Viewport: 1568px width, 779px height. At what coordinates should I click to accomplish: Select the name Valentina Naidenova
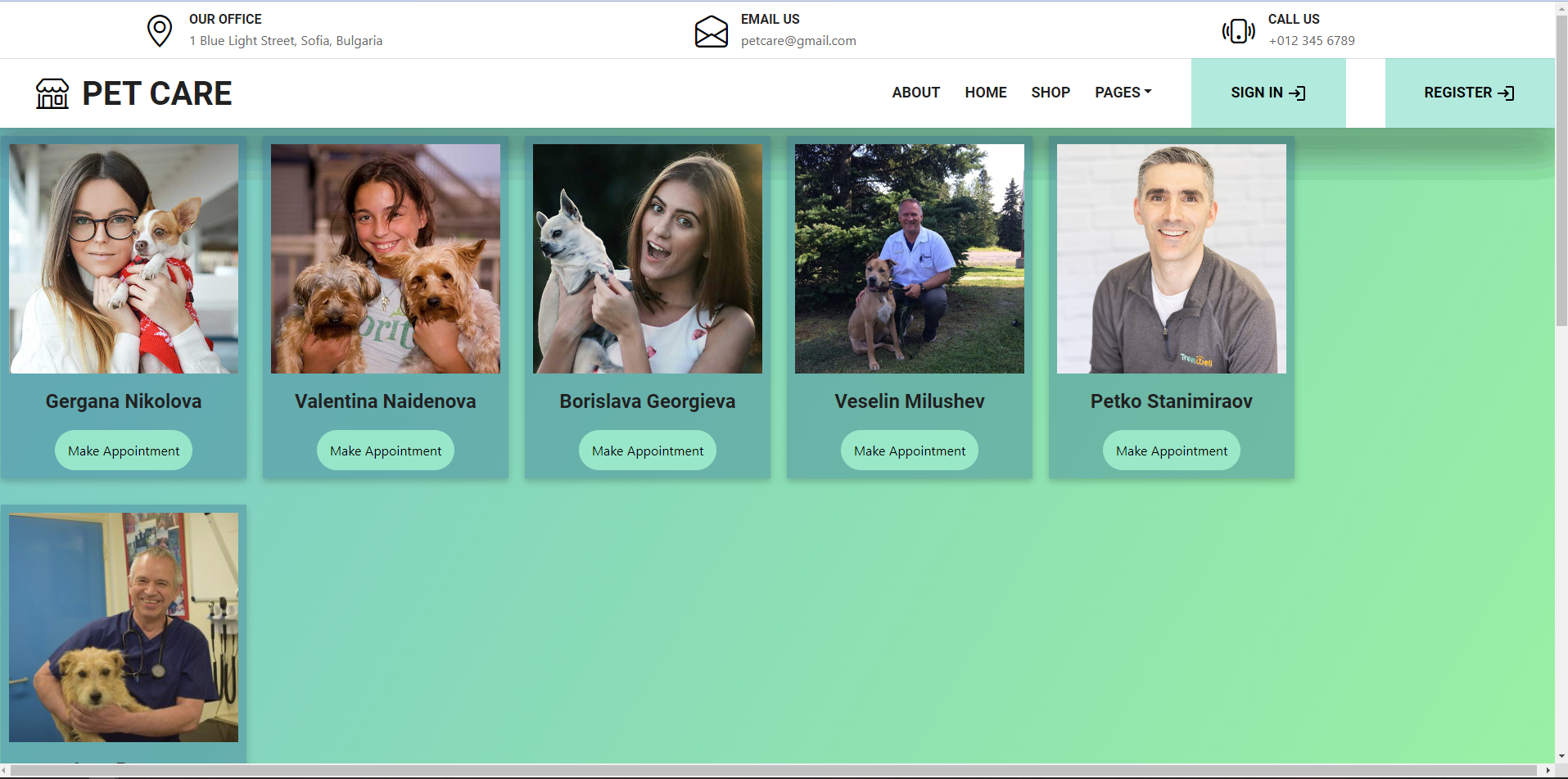click(x=386, y=401)
